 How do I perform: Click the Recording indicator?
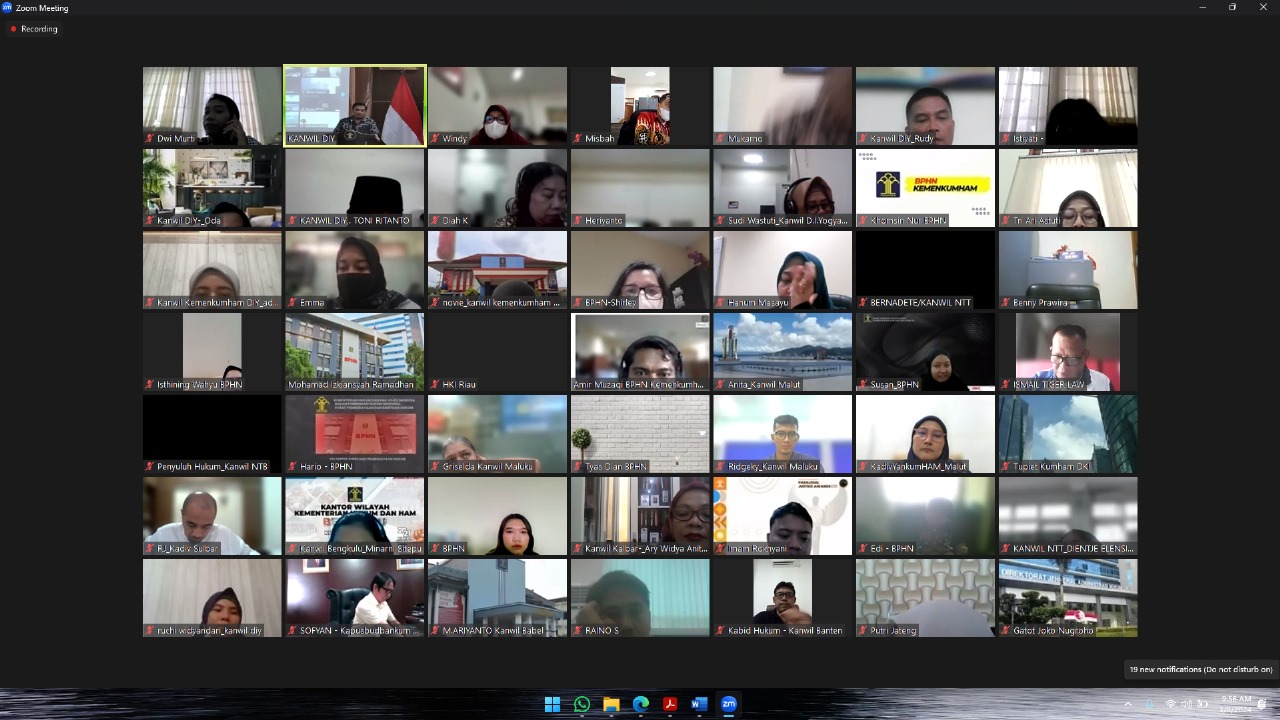pos(34,29)
